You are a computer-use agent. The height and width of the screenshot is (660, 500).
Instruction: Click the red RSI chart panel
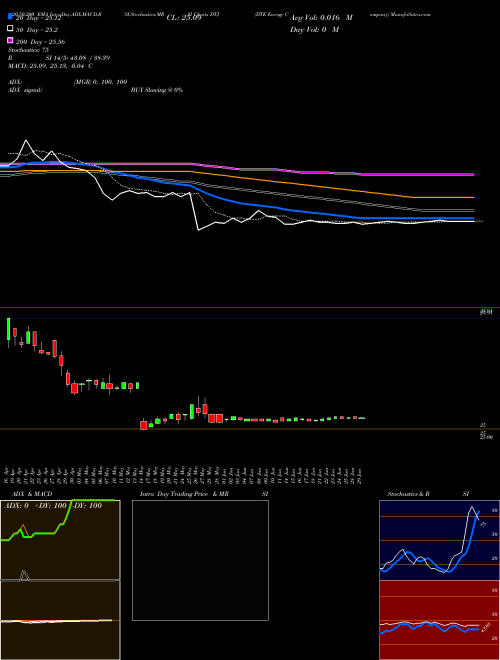(x=439, y=620)
